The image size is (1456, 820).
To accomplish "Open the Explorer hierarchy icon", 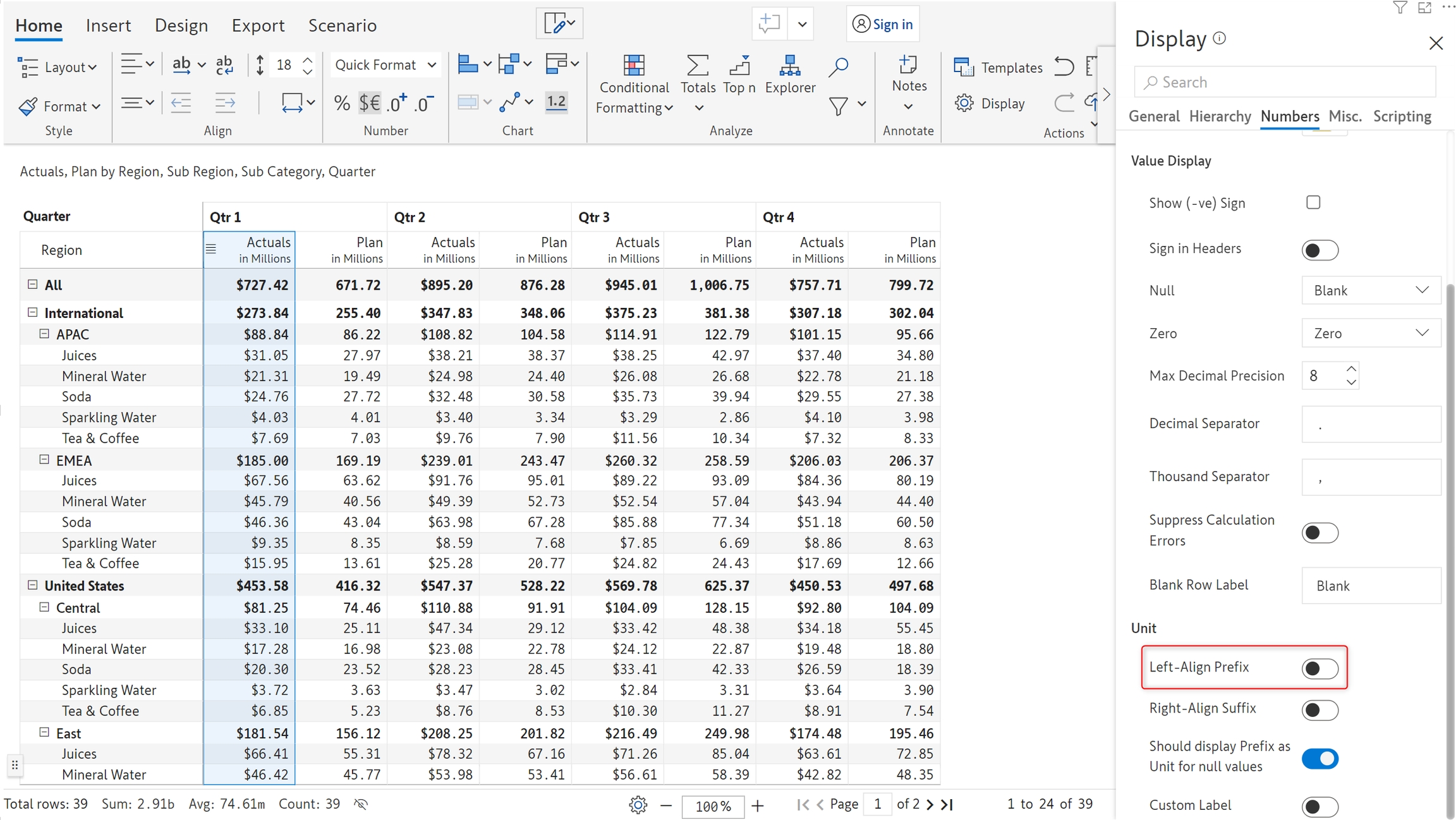I will 789,66.
